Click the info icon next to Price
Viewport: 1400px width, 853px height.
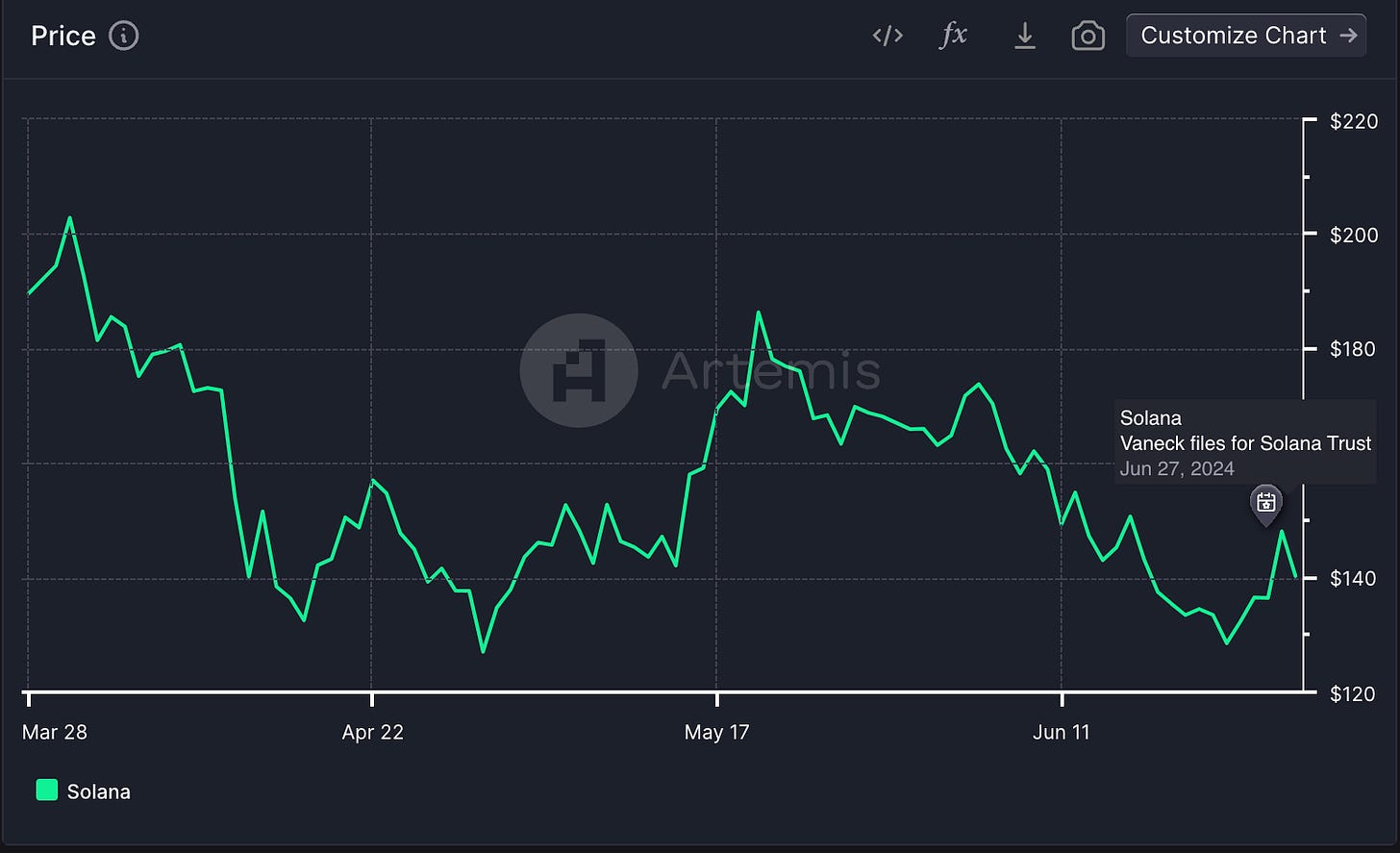tap(124, 36)
